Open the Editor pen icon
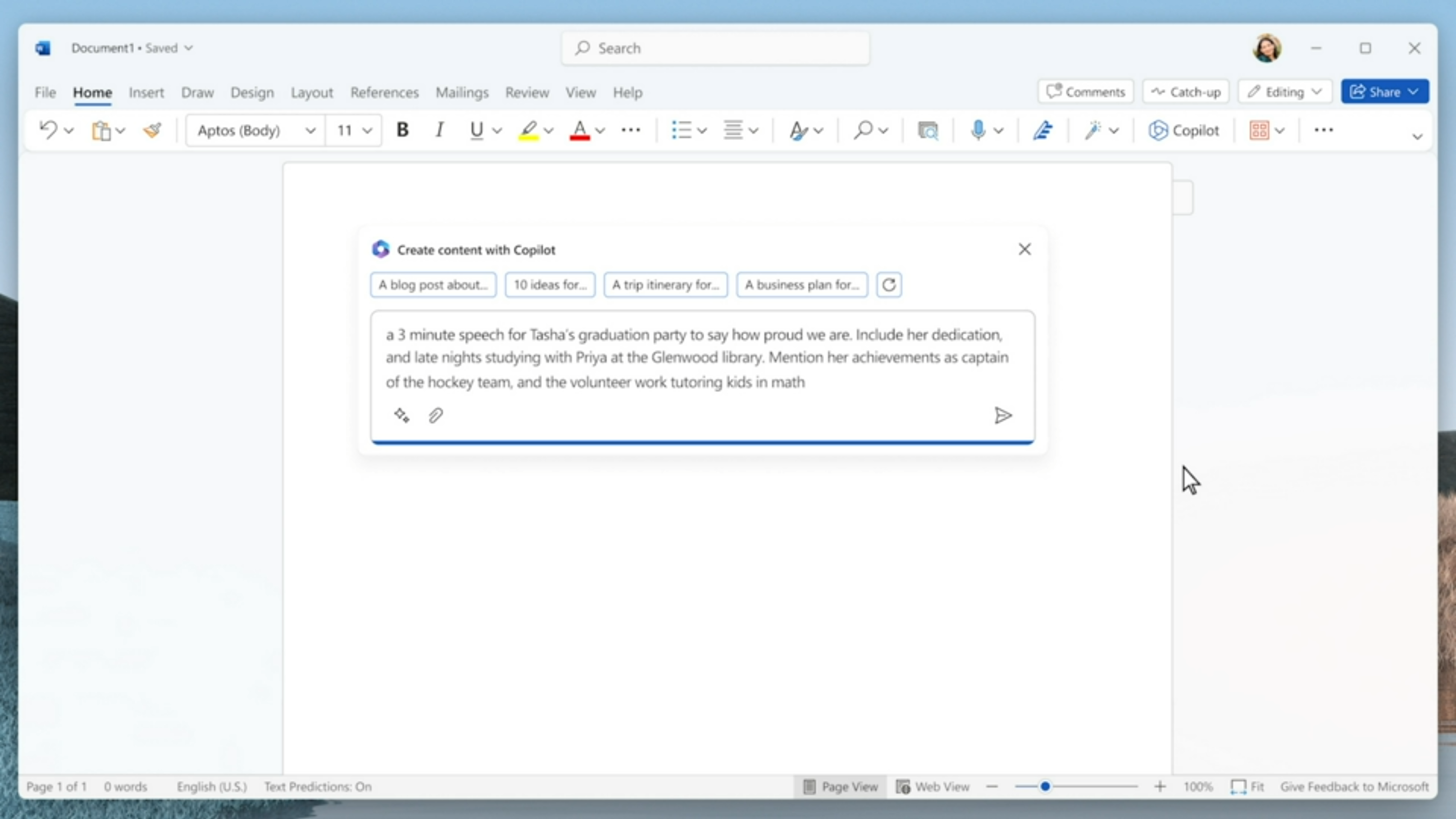 1042,130
